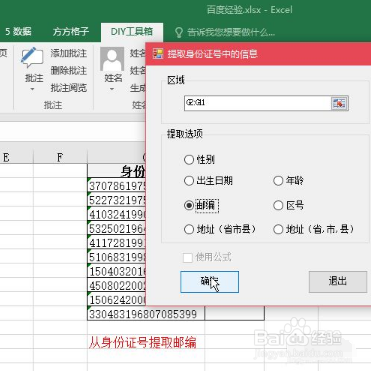Viewport: 371px width, 371px height.
Task: Click the 确定 button
Action: pyautogui.click(x=209, y=282)
